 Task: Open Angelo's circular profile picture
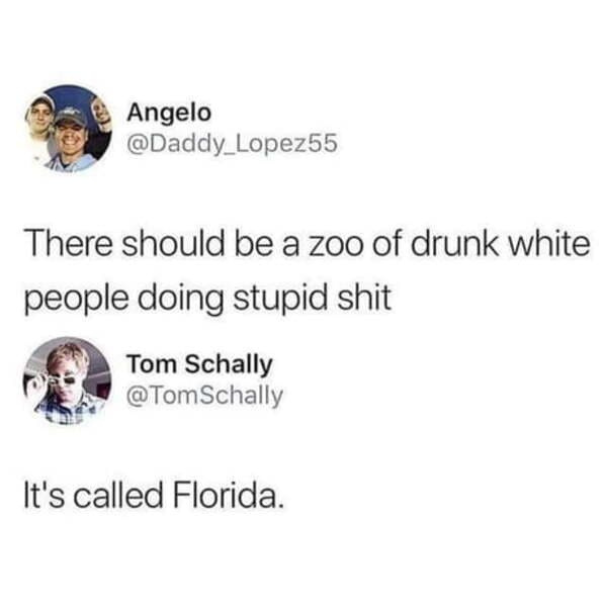coord(68,129)
